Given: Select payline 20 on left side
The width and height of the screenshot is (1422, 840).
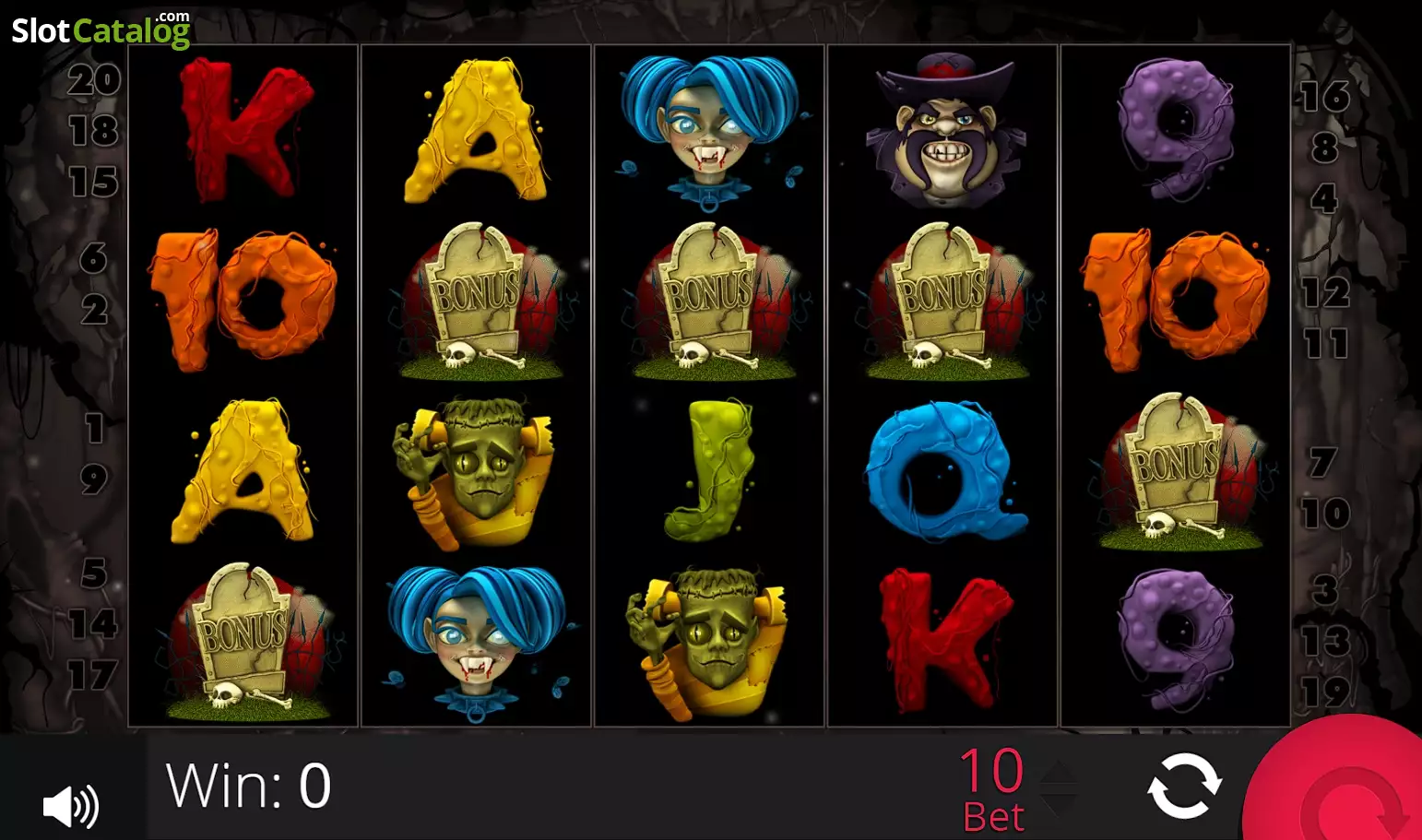Looking at the screenshot, I should 94,80.
